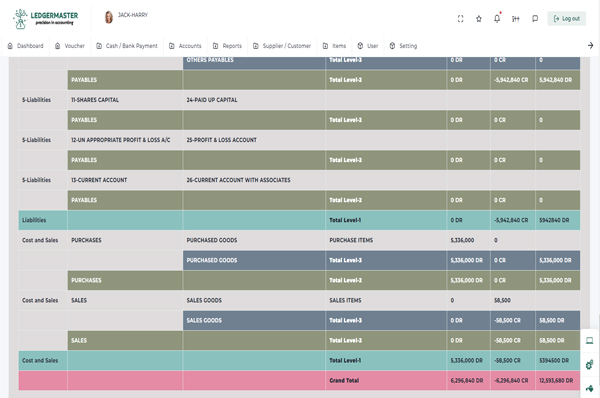
Task: Click the Log out button
Action: tap(567, 19)
